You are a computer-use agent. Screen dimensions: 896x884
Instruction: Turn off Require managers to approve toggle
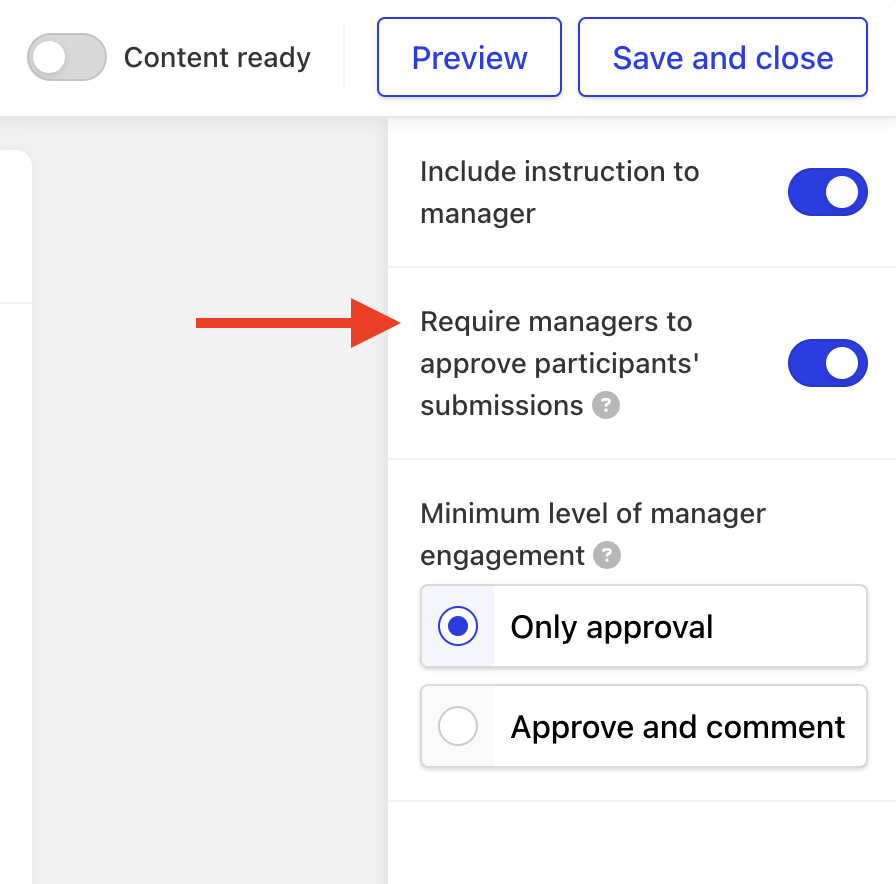827,363
